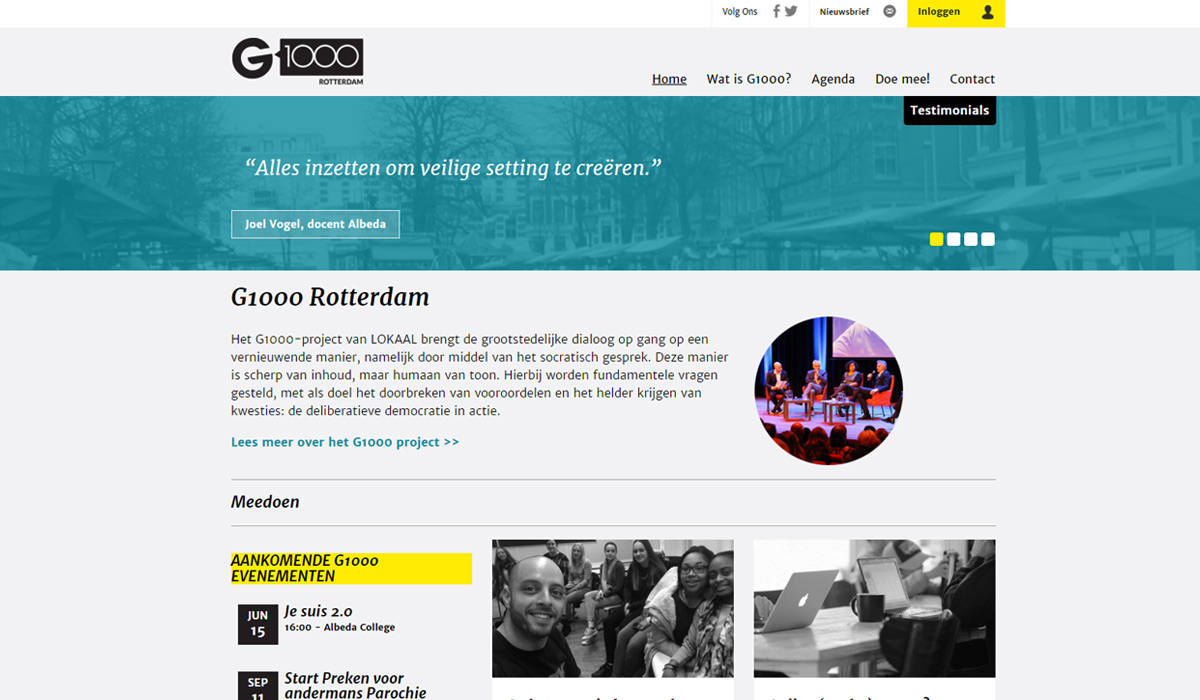Open the G1000 Facebook page icon

776,12
